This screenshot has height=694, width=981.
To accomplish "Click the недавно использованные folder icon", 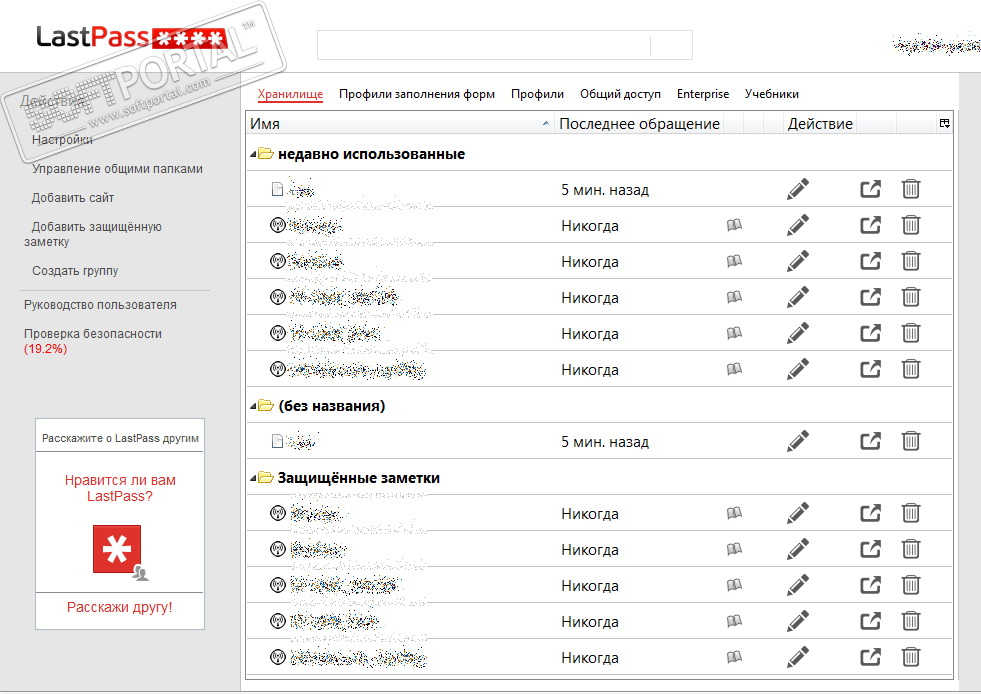I will [x=267, y=153].
